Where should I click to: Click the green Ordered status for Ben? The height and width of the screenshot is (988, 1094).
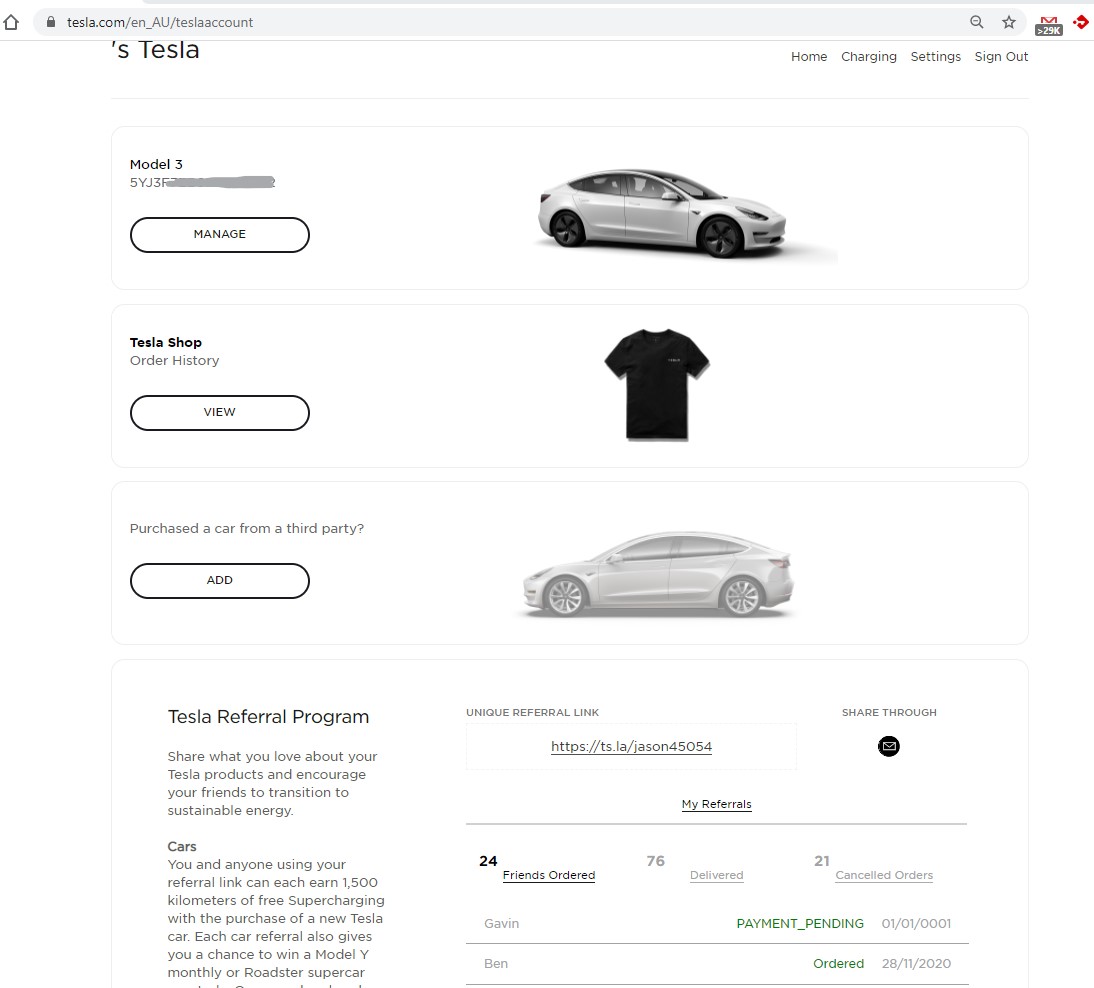(x=839, y=964)
